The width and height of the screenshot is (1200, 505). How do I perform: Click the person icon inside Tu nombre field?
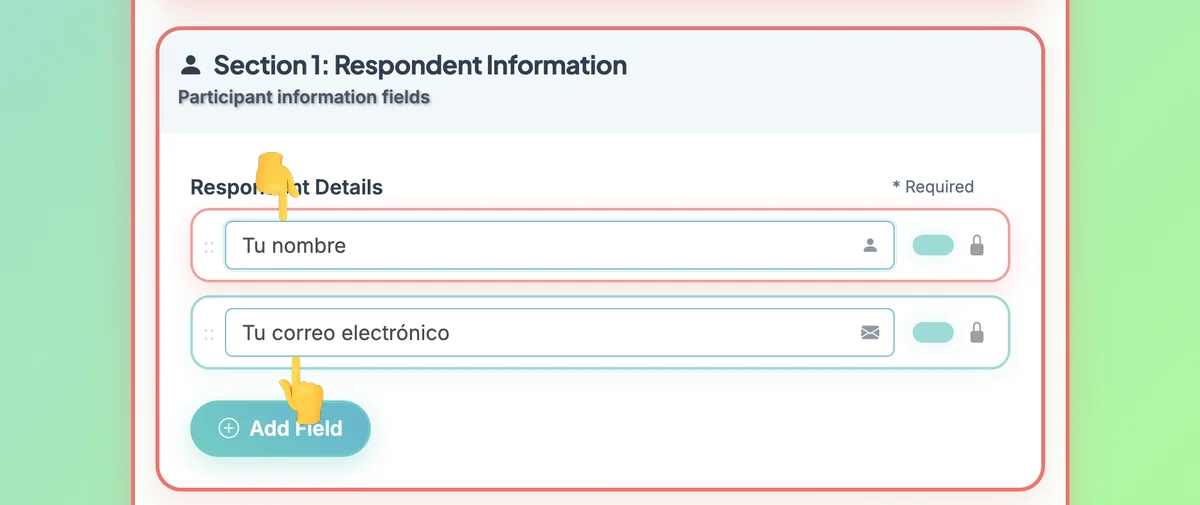click(870, 245)
